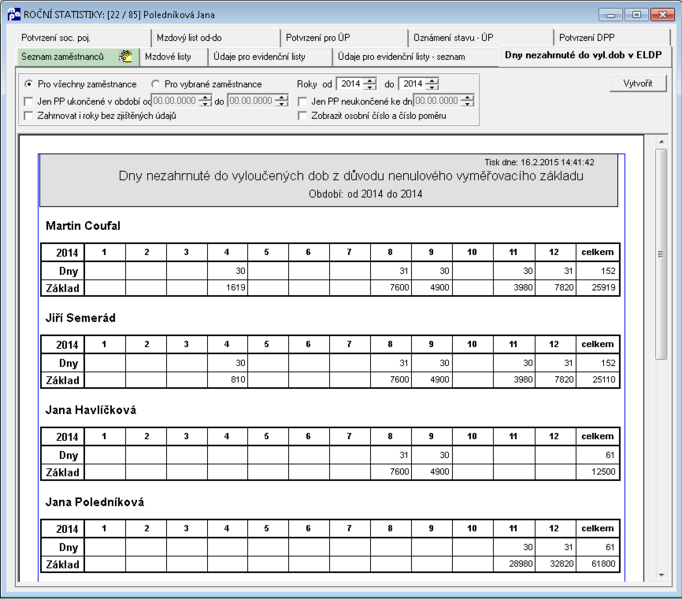This screenshot has height=599, width=682.
Task: Step up the PP ukončené start date
Action: coord(205,98)
